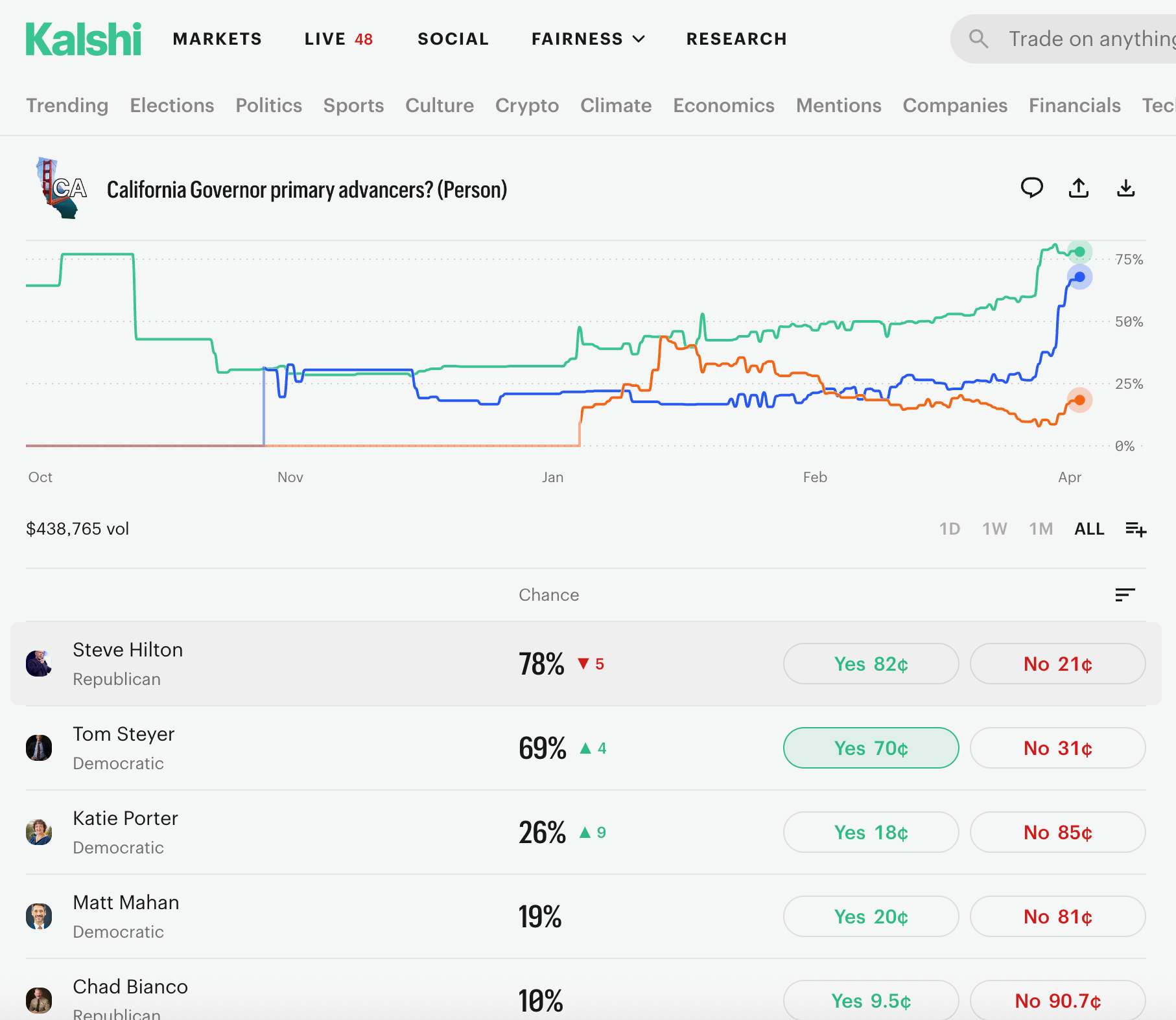1176x1020 pixels.
Task: Go to the Live markets page
Action: click(338, 39)
